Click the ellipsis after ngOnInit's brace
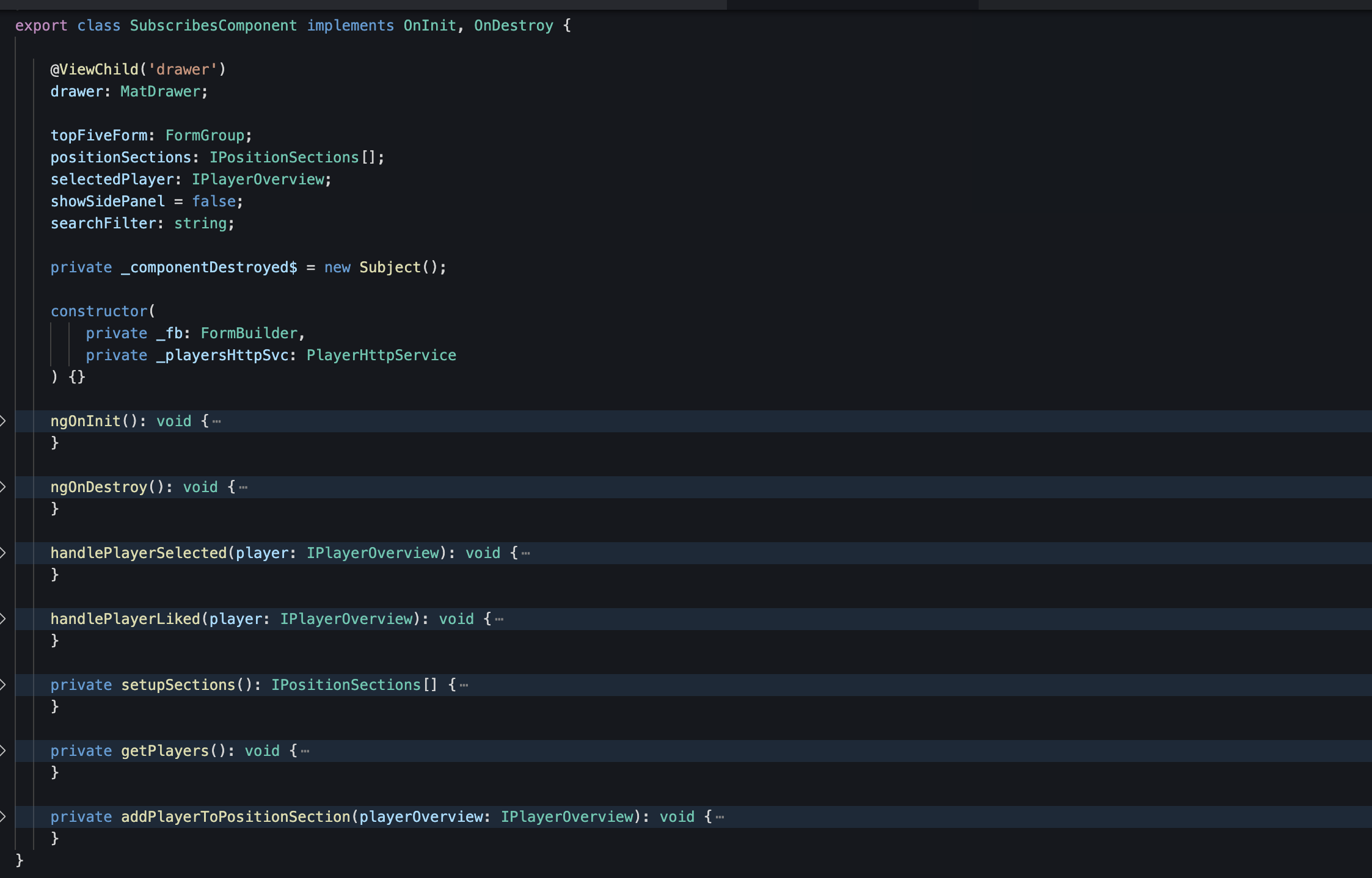 click(217, 421)
